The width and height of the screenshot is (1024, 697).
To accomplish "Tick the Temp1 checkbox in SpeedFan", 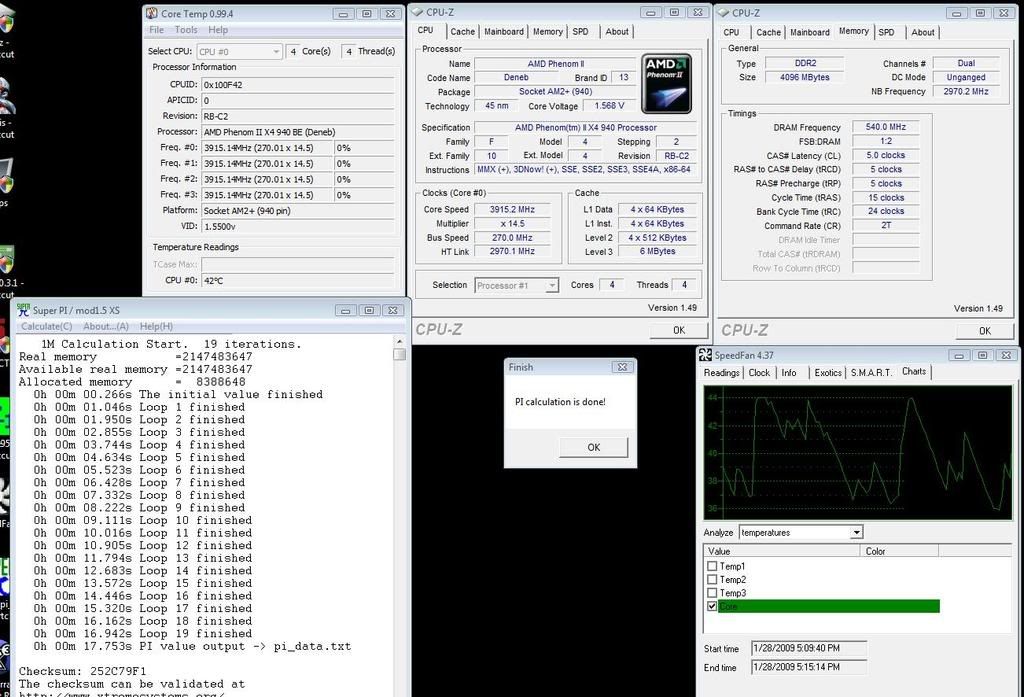I will (x=712, y=566).
